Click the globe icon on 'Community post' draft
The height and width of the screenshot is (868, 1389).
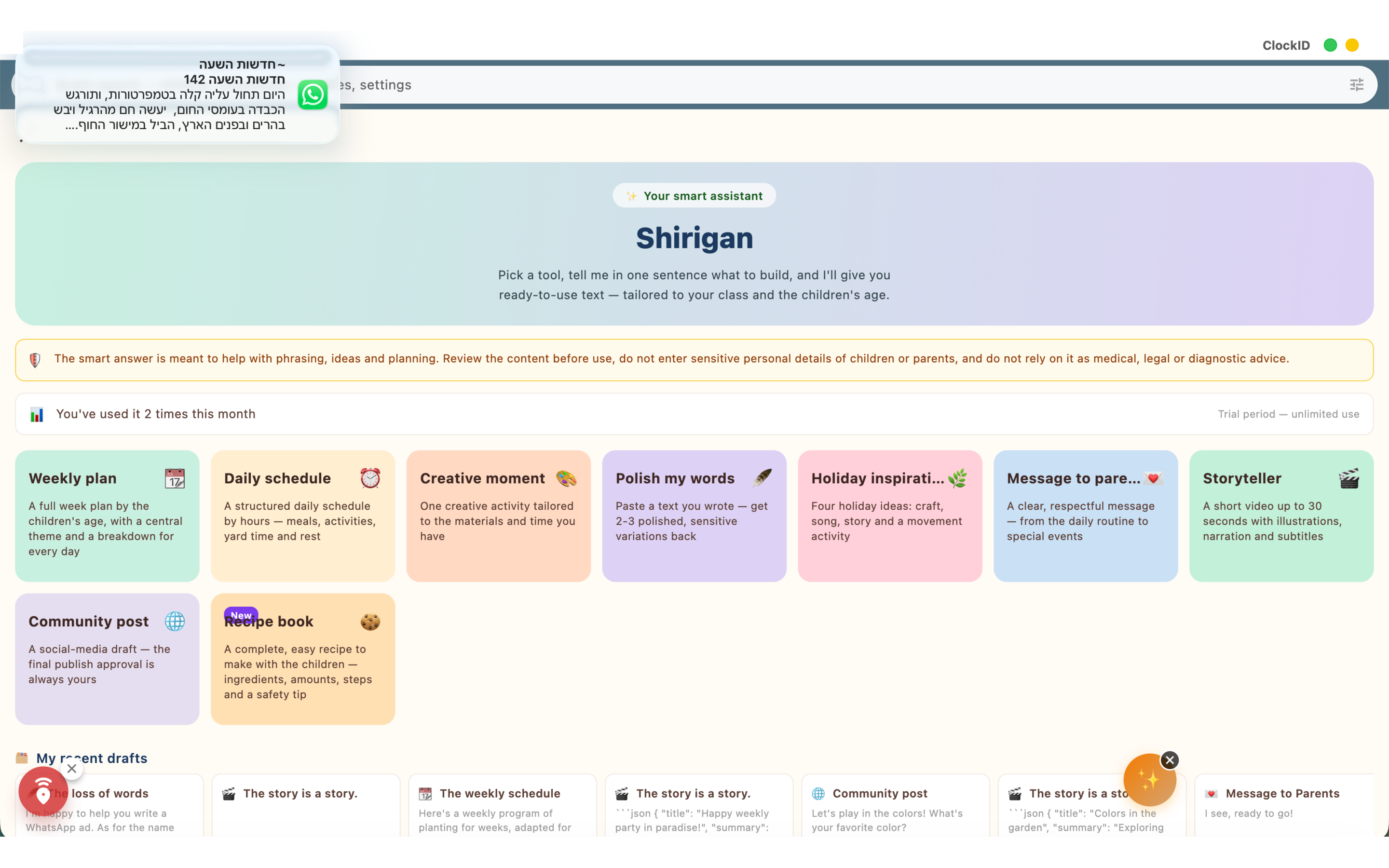818,793
